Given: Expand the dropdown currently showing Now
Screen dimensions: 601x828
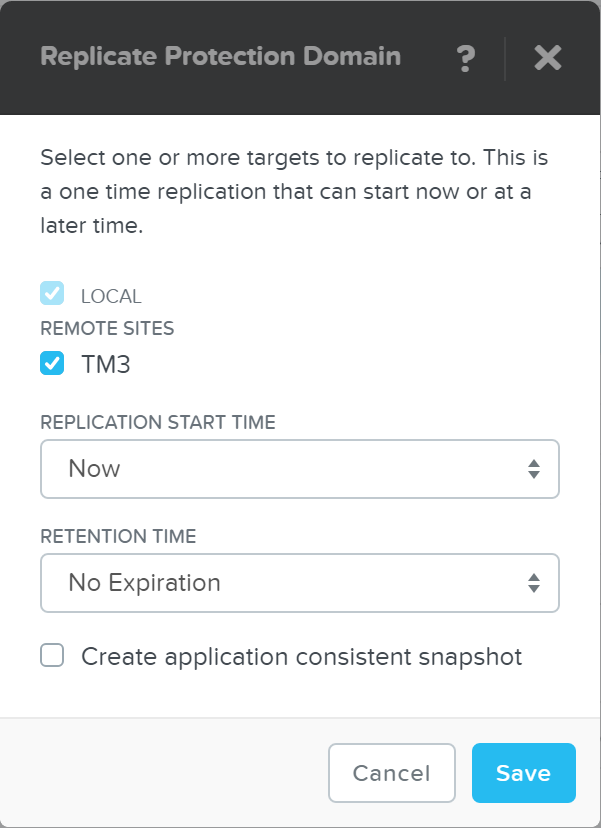Looking at the screenshot, I should (299, 468).
